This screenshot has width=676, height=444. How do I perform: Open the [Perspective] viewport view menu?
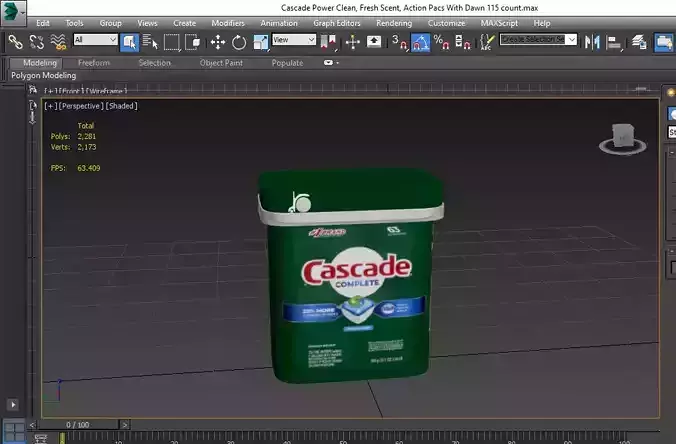tap(81, 106)
